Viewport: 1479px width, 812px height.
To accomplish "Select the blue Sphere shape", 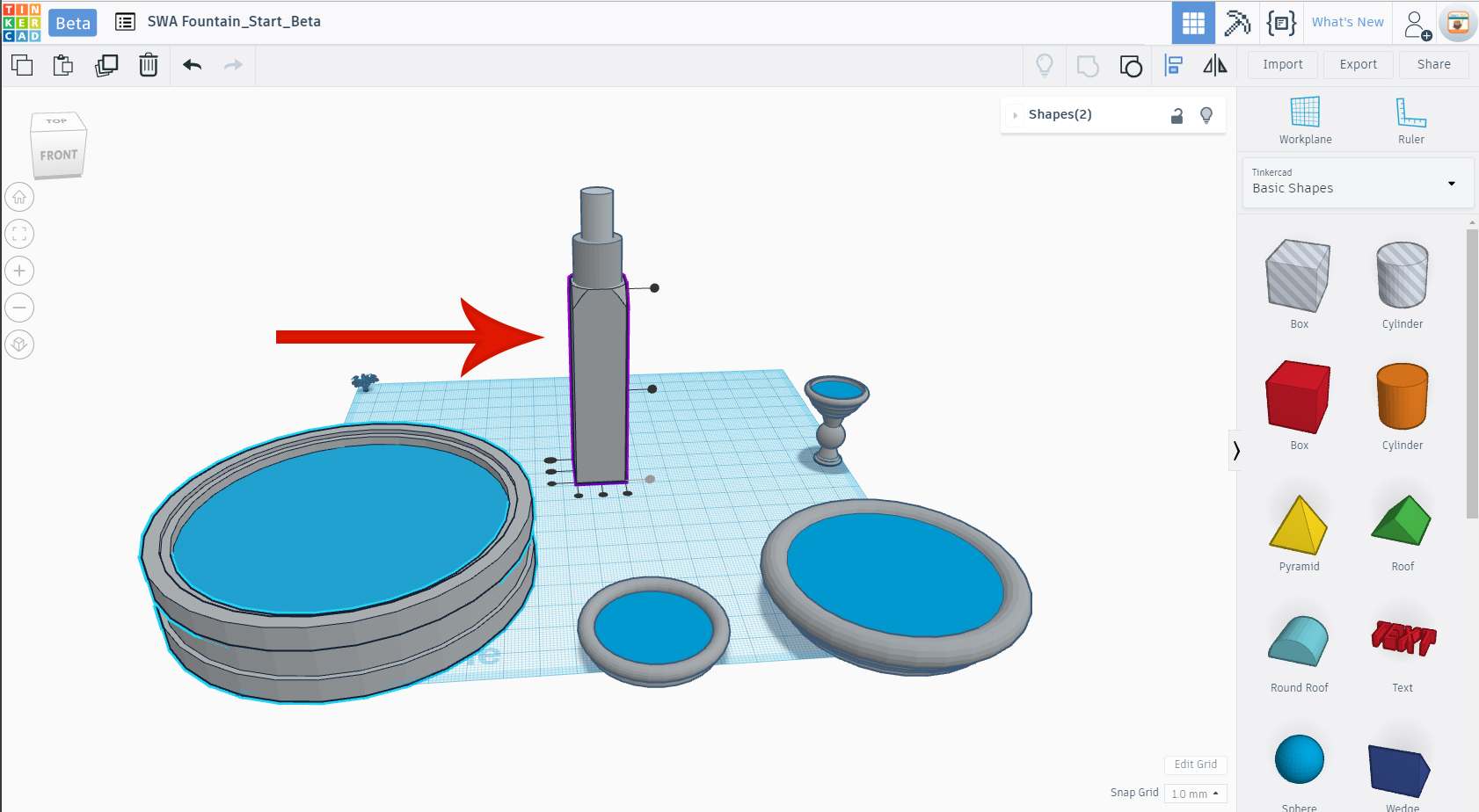I will 1299,761.
